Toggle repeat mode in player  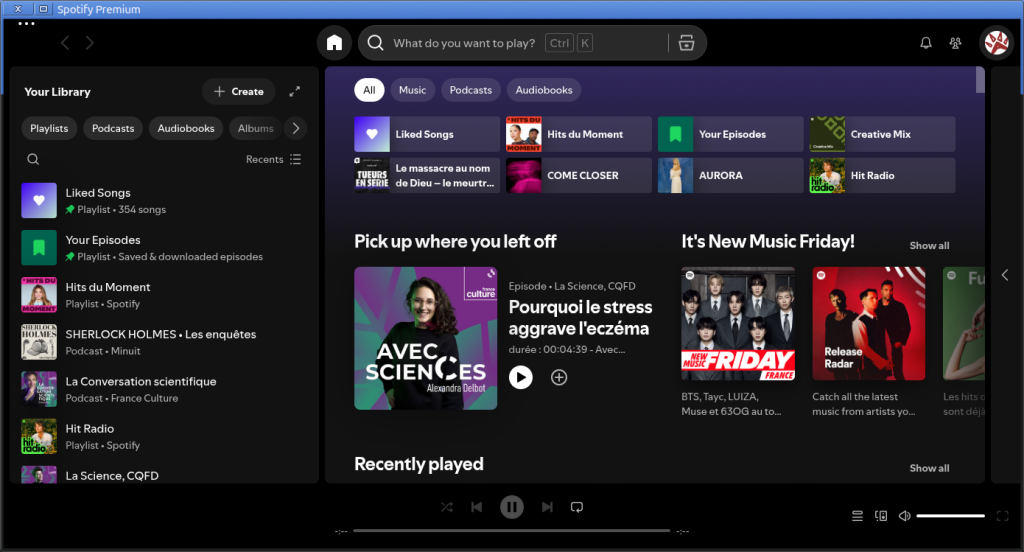576,507
